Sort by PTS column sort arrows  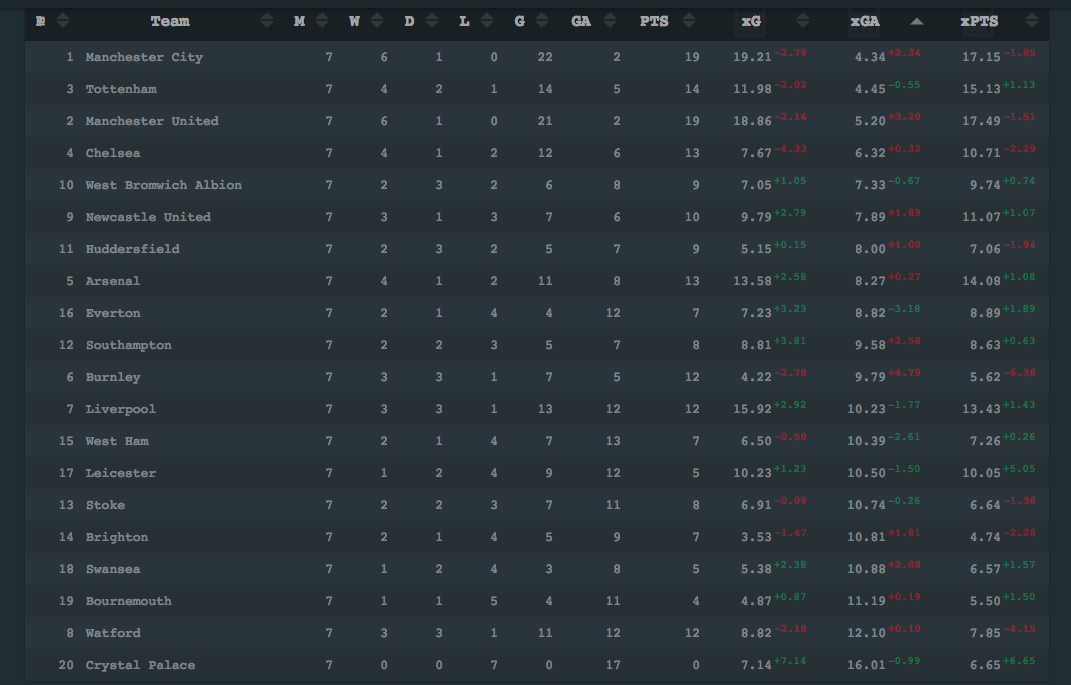coord(688,21)
